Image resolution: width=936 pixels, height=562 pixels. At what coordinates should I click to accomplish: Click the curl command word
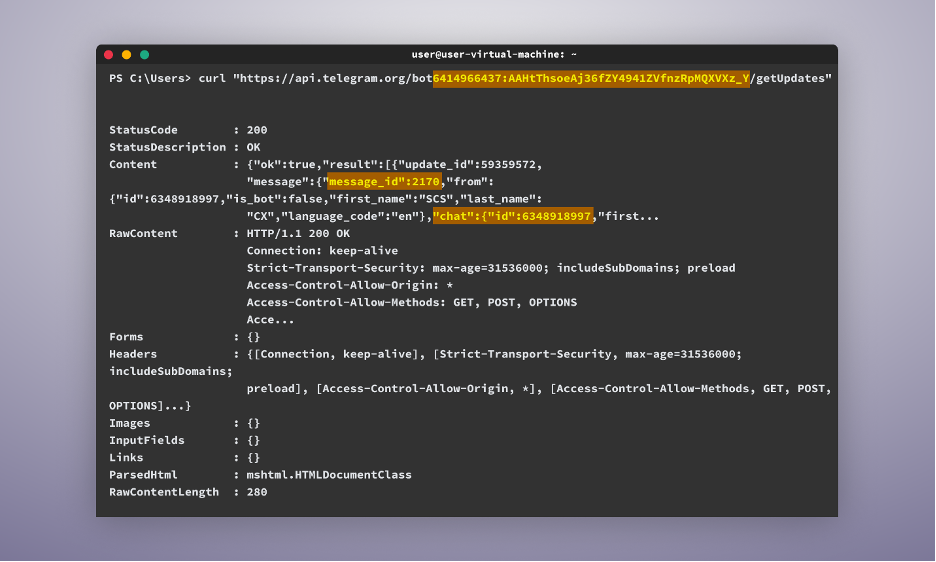tap(212, 78)
